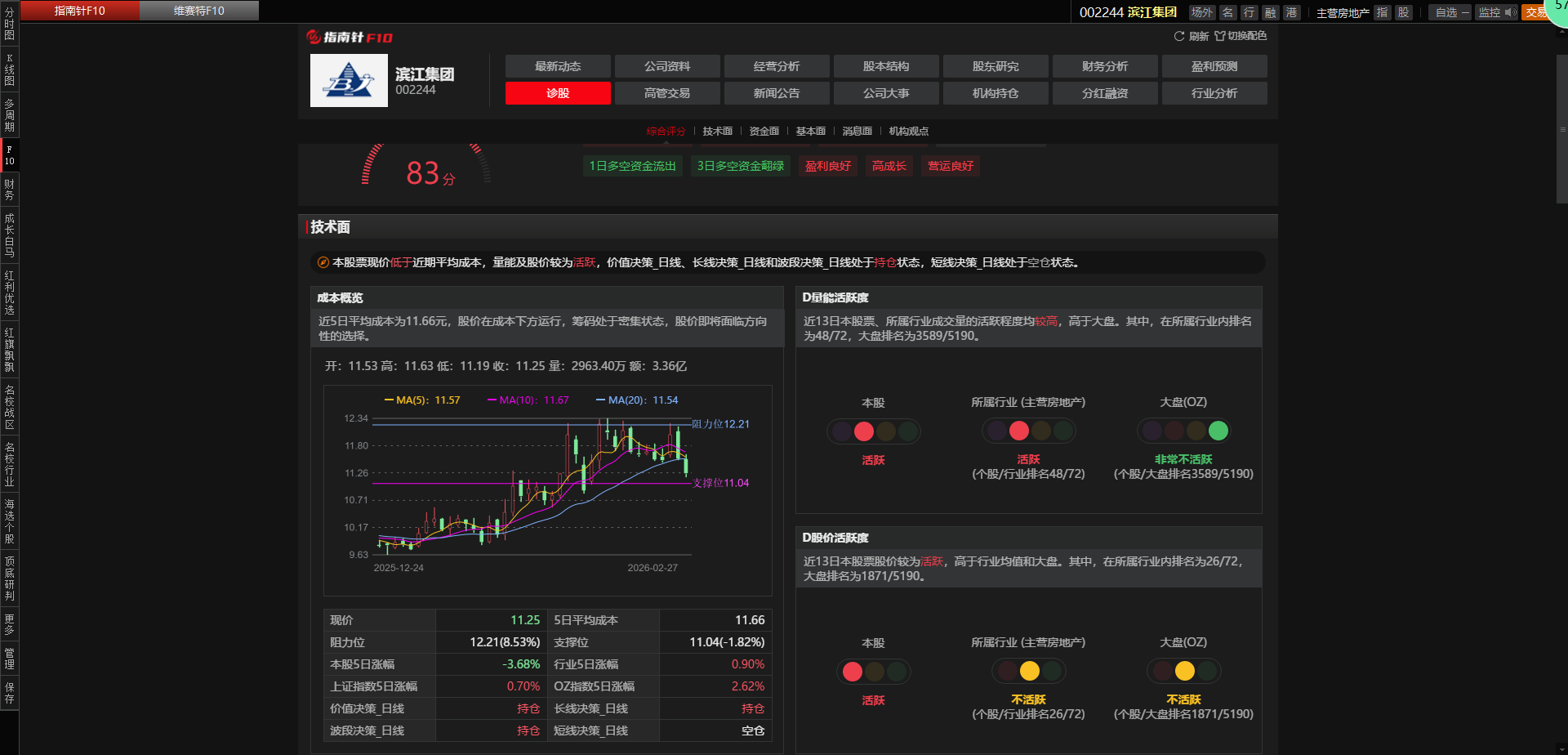Jump to 综合评分 sub-navigation anchor
Screen dimensions: 1568x755
coord(666,131)
